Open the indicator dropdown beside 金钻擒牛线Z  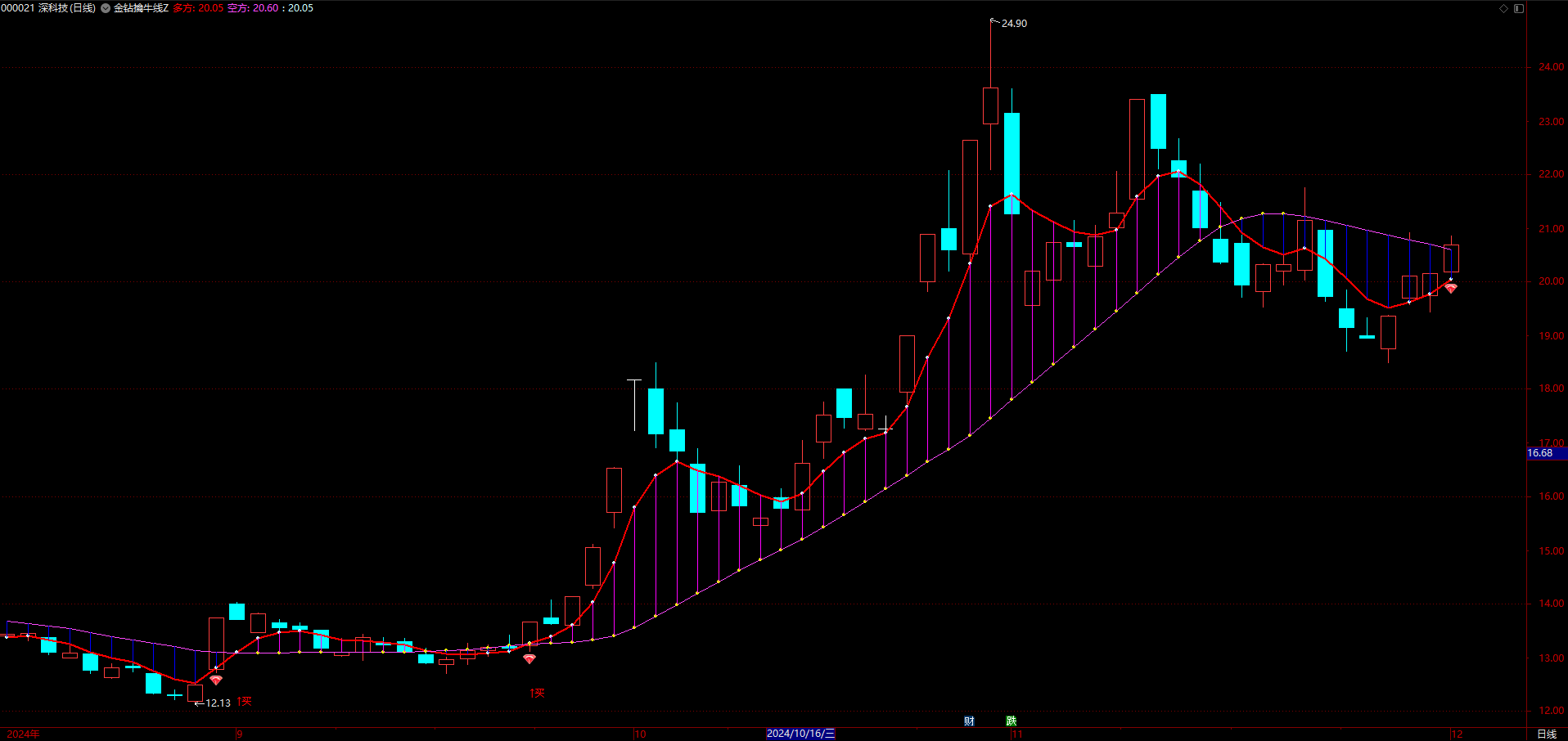106,8
